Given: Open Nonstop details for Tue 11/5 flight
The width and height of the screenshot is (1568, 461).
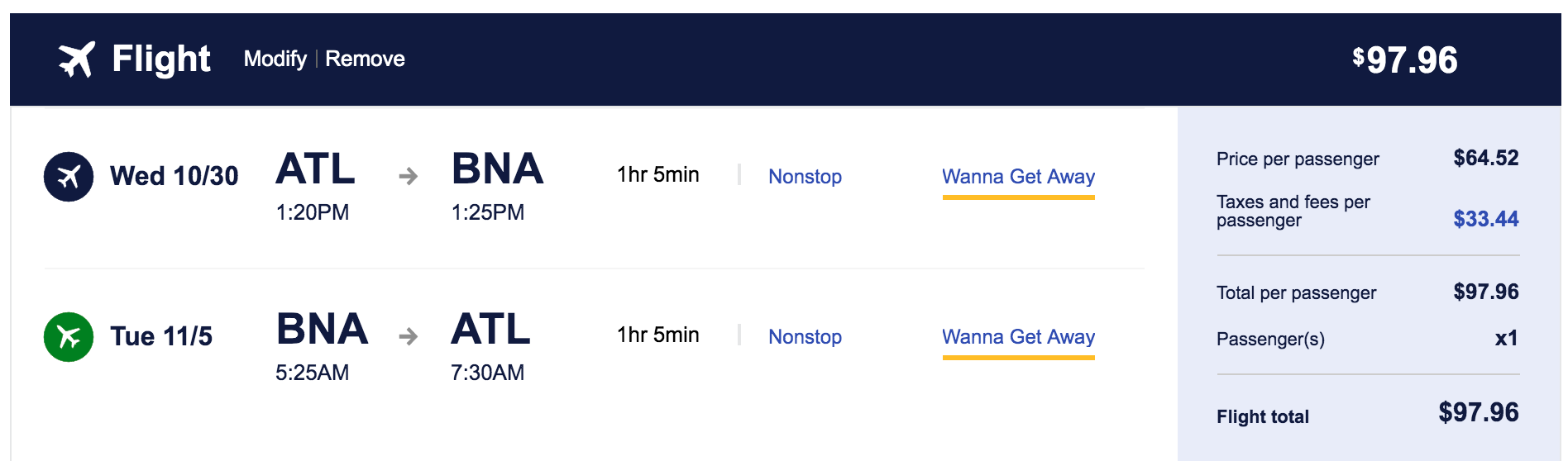Looking at the screenshot, I should [805, 336].
